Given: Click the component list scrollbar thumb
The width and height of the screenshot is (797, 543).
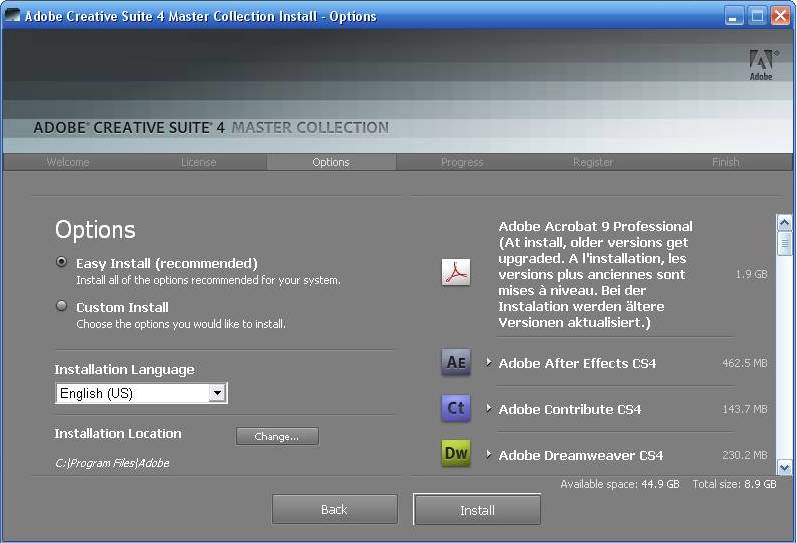Looking at the screenshot, I should [x=784, y=244].
